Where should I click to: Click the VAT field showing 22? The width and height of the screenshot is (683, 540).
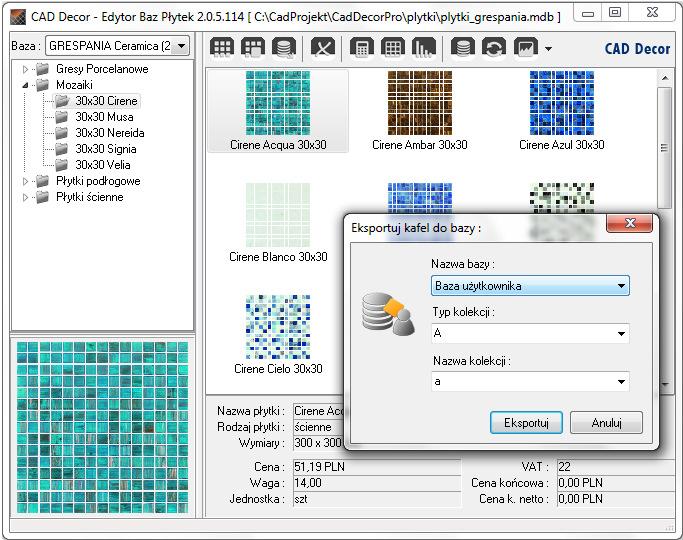[x=616, y=467]
